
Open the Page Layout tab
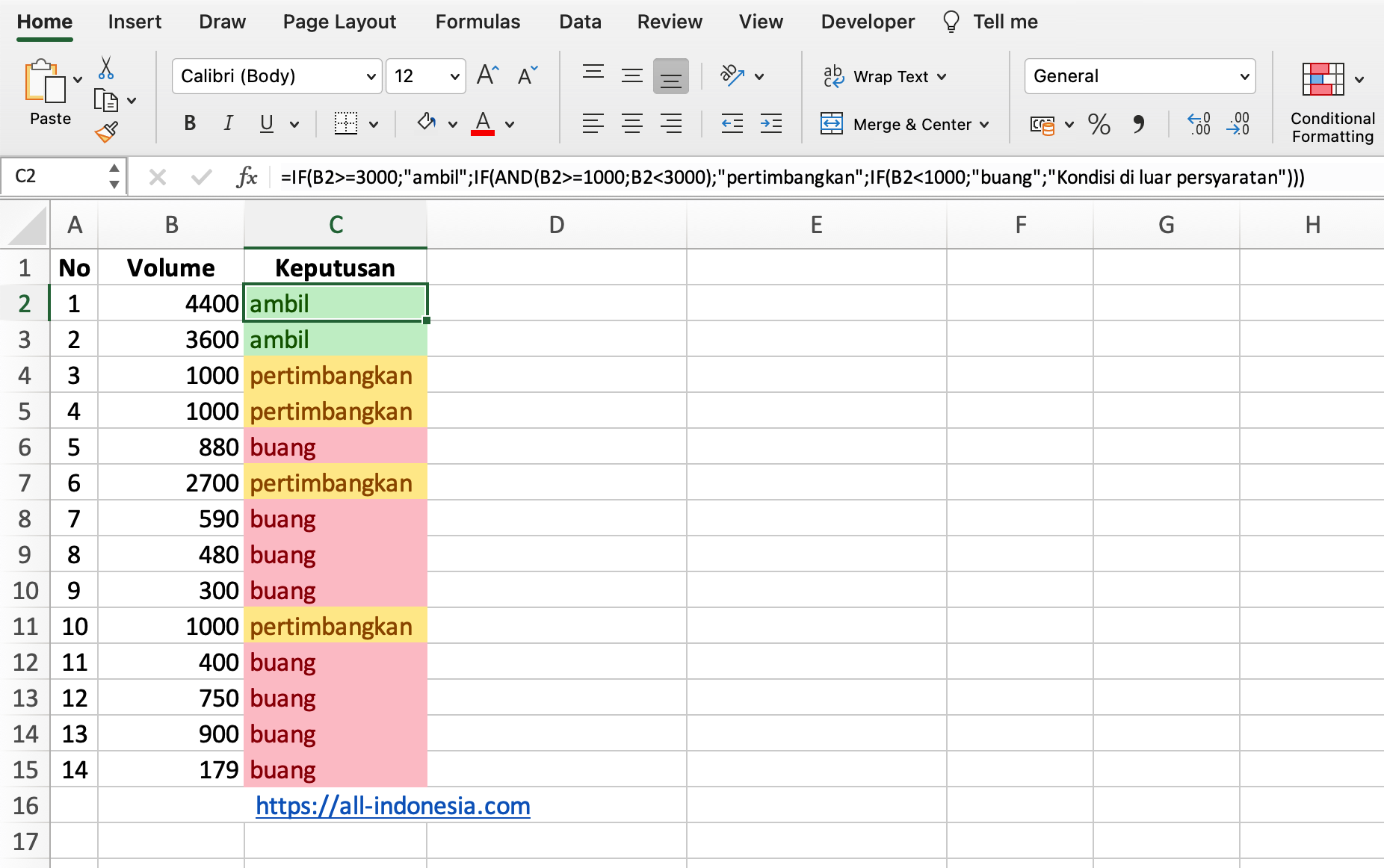(339, 22)
